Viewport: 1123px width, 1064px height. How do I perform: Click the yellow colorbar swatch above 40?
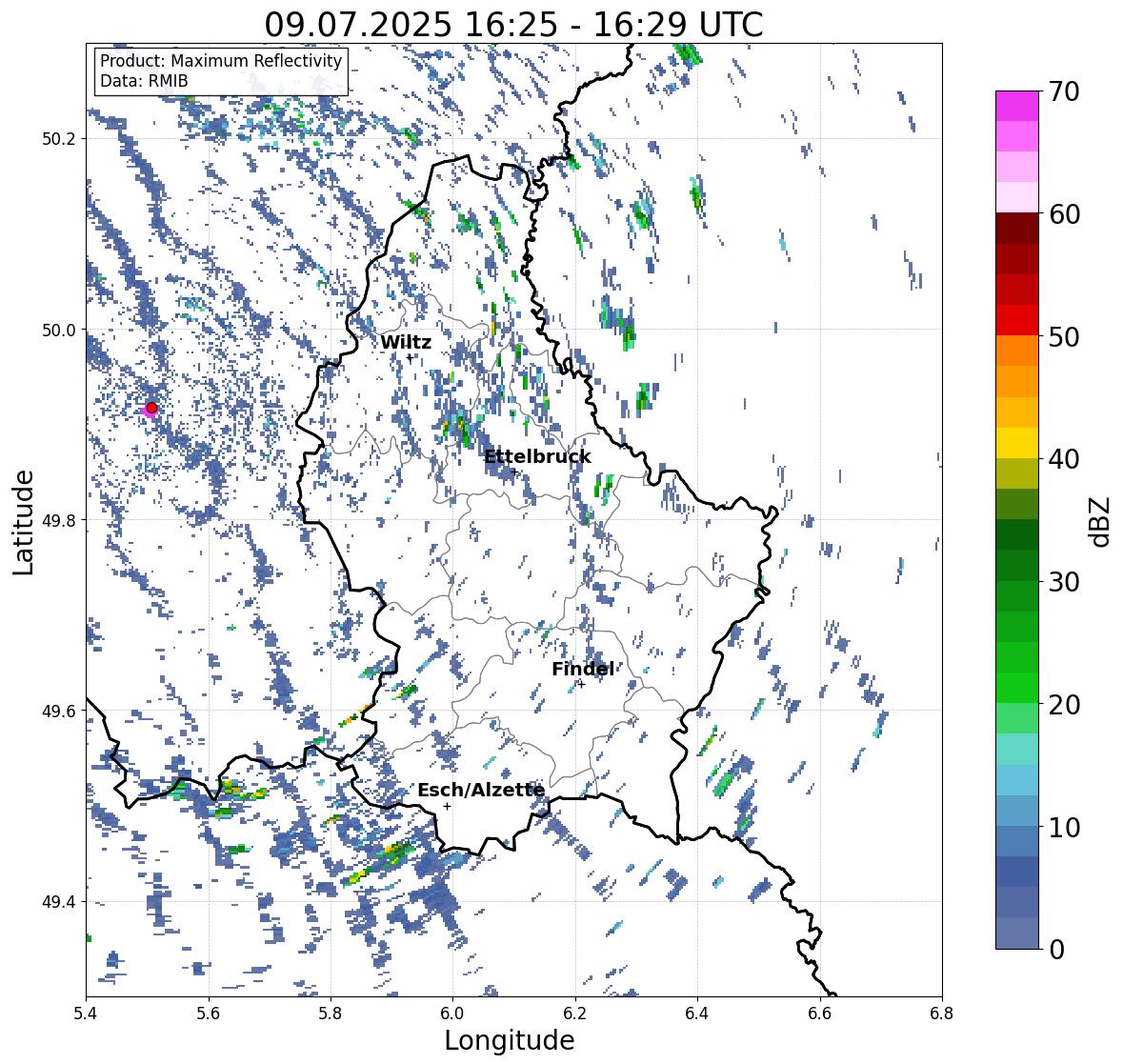[x=1017, y=443]
